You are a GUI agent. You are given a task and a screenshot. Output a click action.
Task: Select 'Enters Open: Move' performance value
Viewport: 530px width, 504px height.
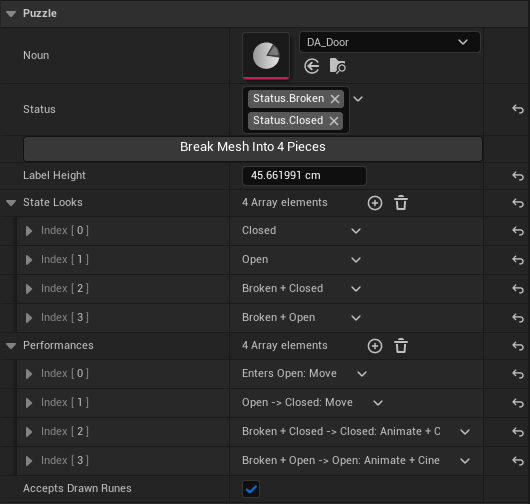pos(289,374)
